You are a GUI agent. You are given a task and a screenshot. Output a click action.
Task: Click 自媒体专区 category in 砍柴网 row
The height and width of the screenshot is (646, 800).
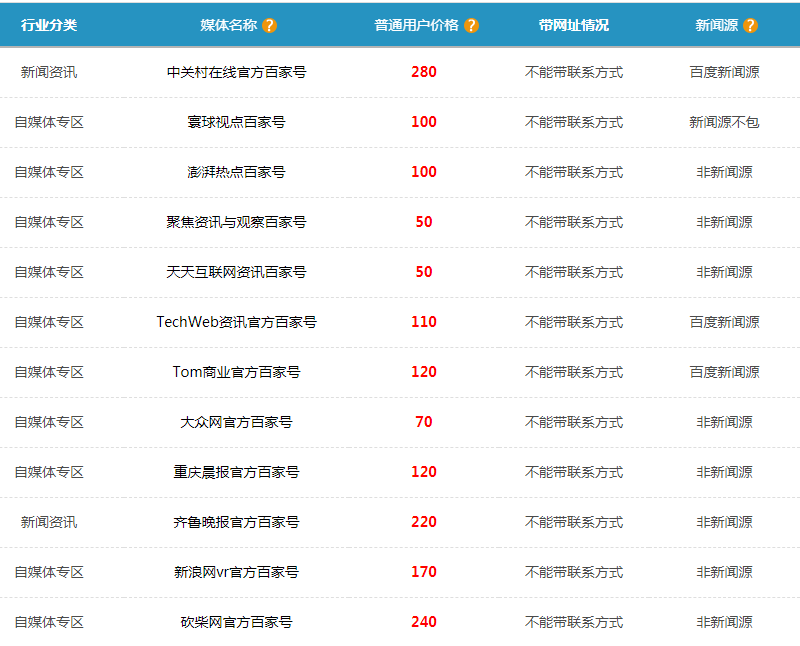coord(49,622)
